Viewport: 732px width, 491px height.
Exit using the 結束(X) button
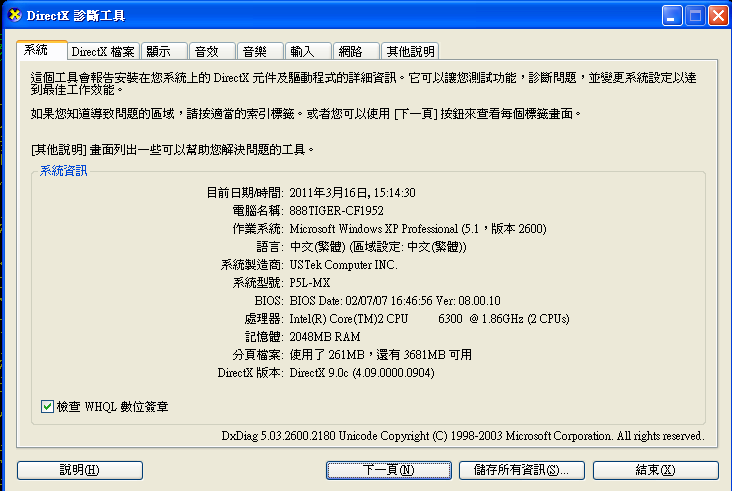(655, 470)
